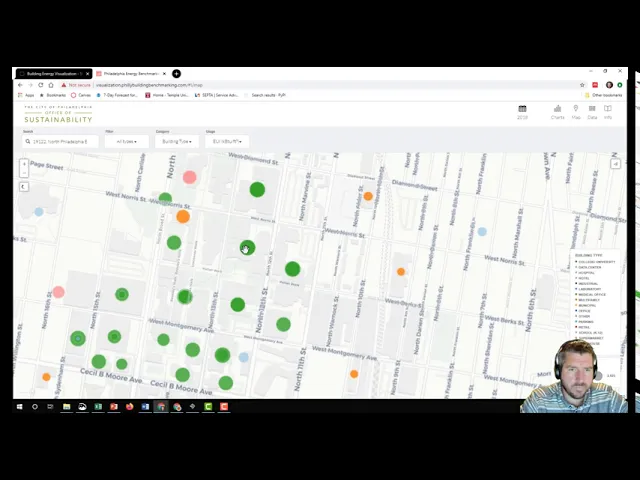Viewport: 640px width, 480px height.
Task: Collapse the map legend toggle at top right
Action: pyautogui.click(x=616, y=164)
